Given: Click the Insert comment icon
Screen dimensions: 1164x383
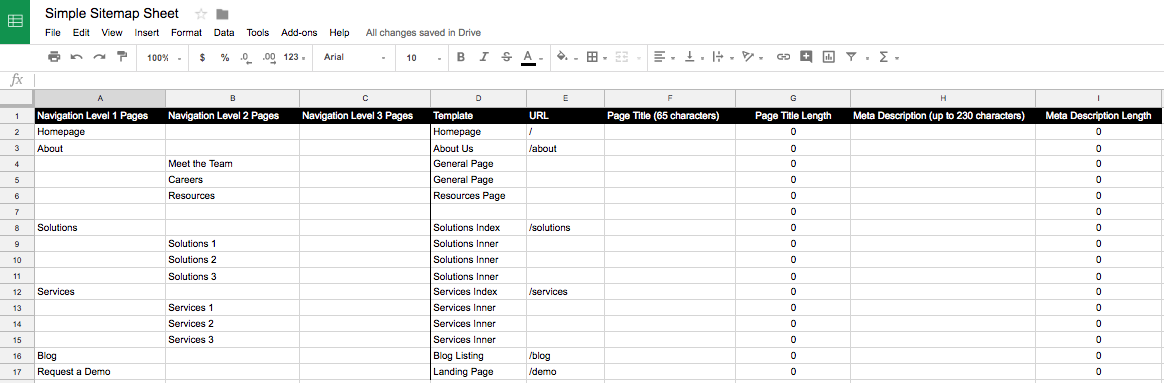Looking at the screenshot, I should click(806, 57).
